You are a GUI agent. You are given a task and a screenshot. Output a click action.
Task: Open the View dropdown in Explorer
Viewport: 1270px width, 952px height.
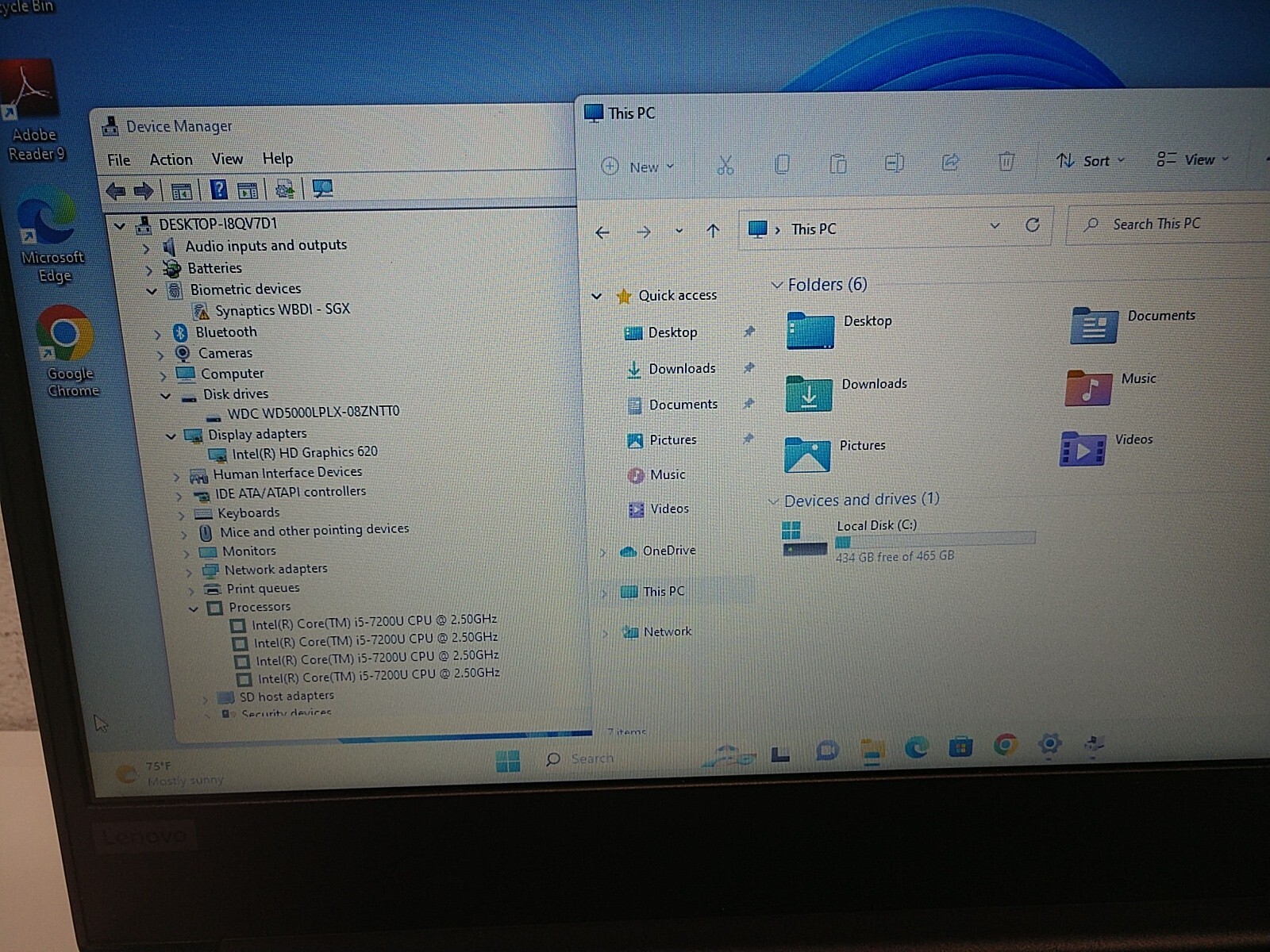coord(1192,159)
